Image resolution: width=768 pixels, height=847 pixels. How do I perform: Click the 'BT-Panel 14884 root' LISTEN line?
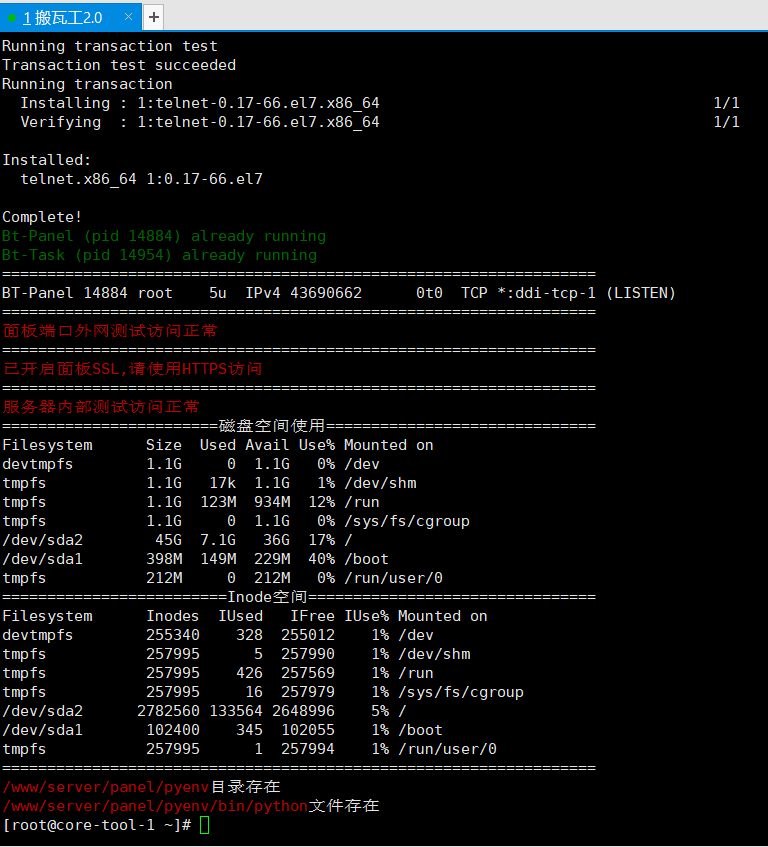[x=338, y=293]
